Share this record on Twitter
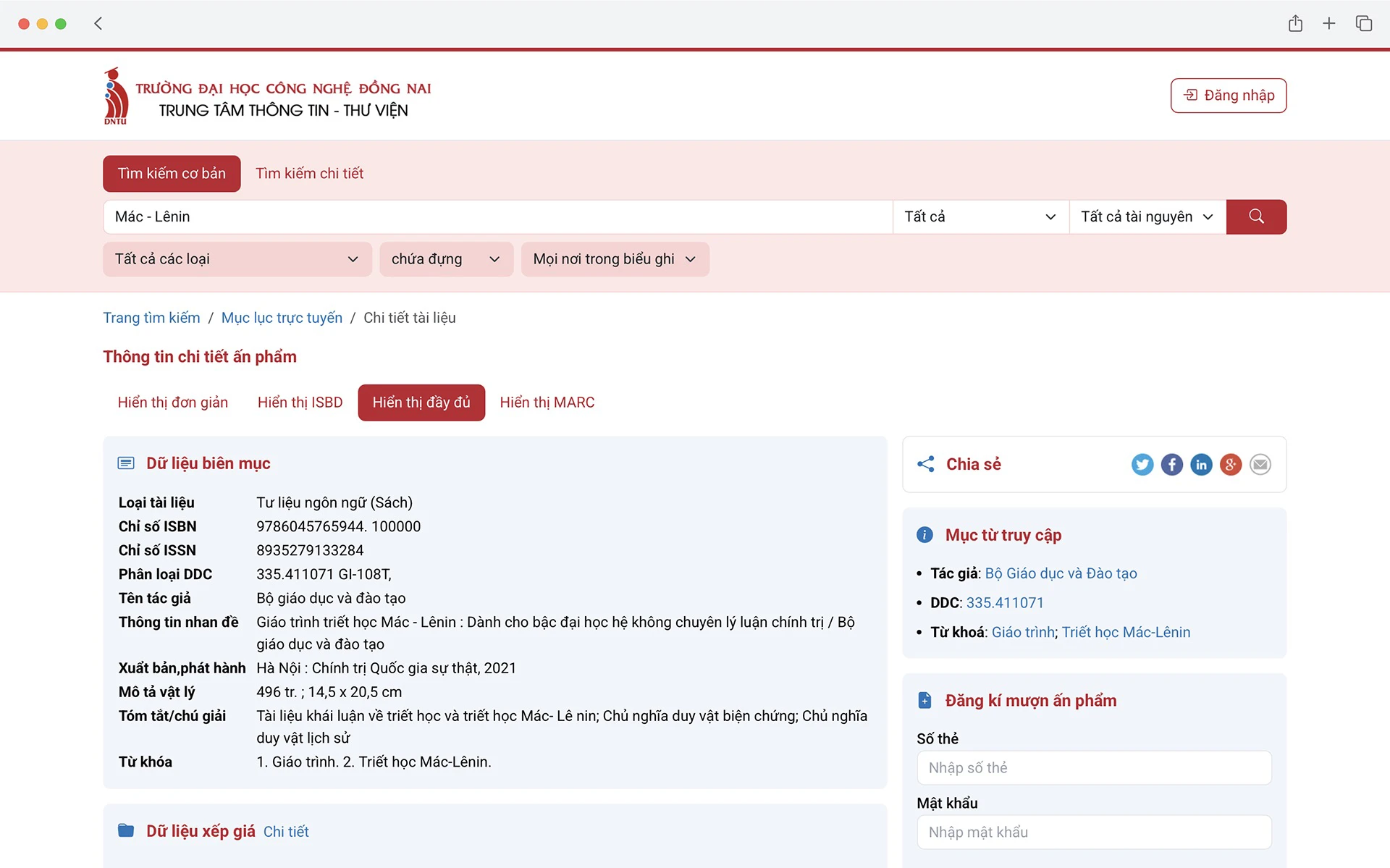This screenshot has height=868, width=1390. coord(1142,464)
